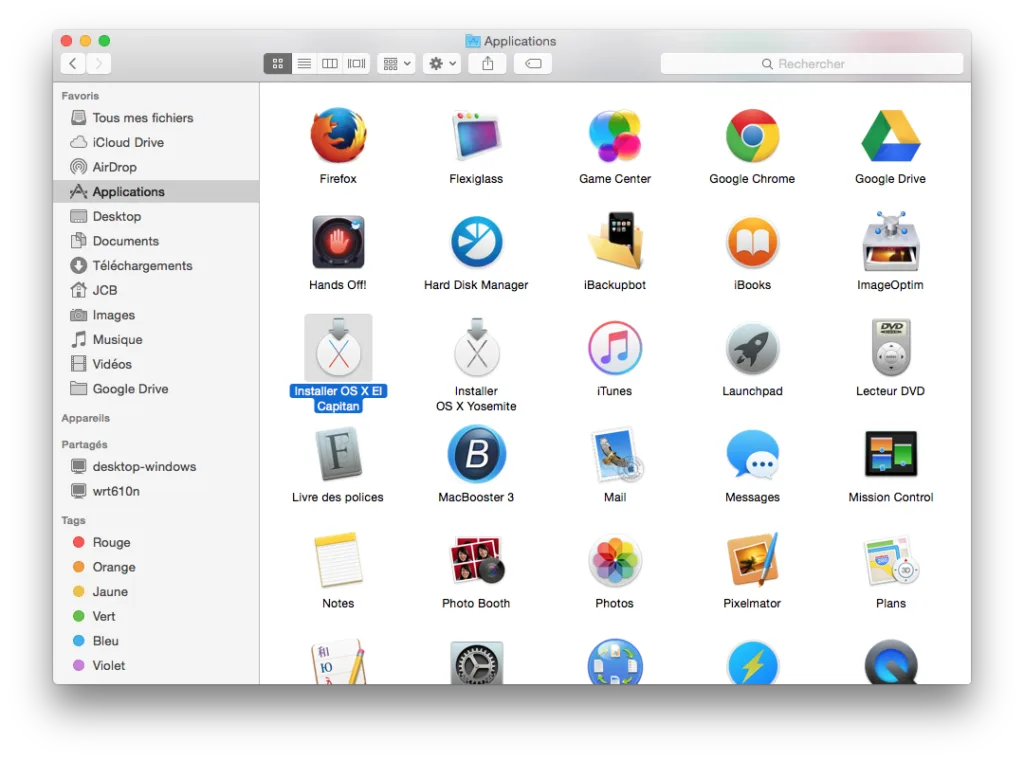Open Documents in the sidebar
This screenshot has width=1024, height=760.
pos(155,241)
